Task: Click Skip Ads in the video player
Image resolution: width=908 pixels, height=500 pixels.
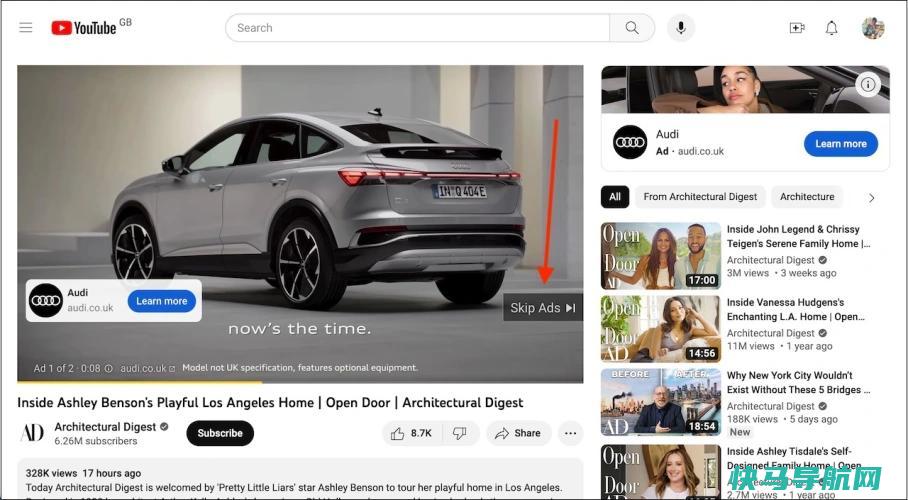Action: point(543,308)
